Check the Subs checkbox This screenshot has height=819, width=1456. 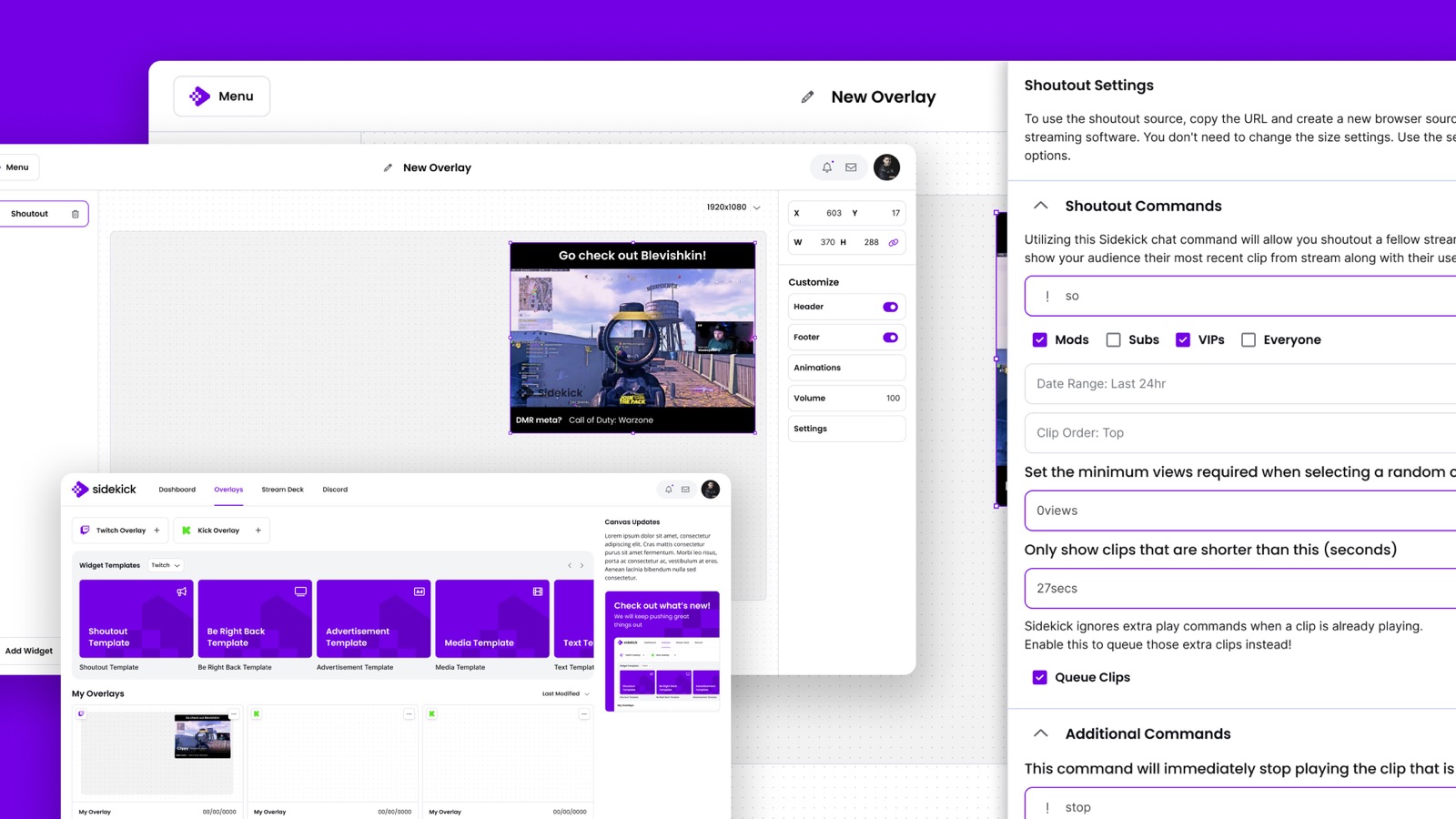coord(1113,339)
